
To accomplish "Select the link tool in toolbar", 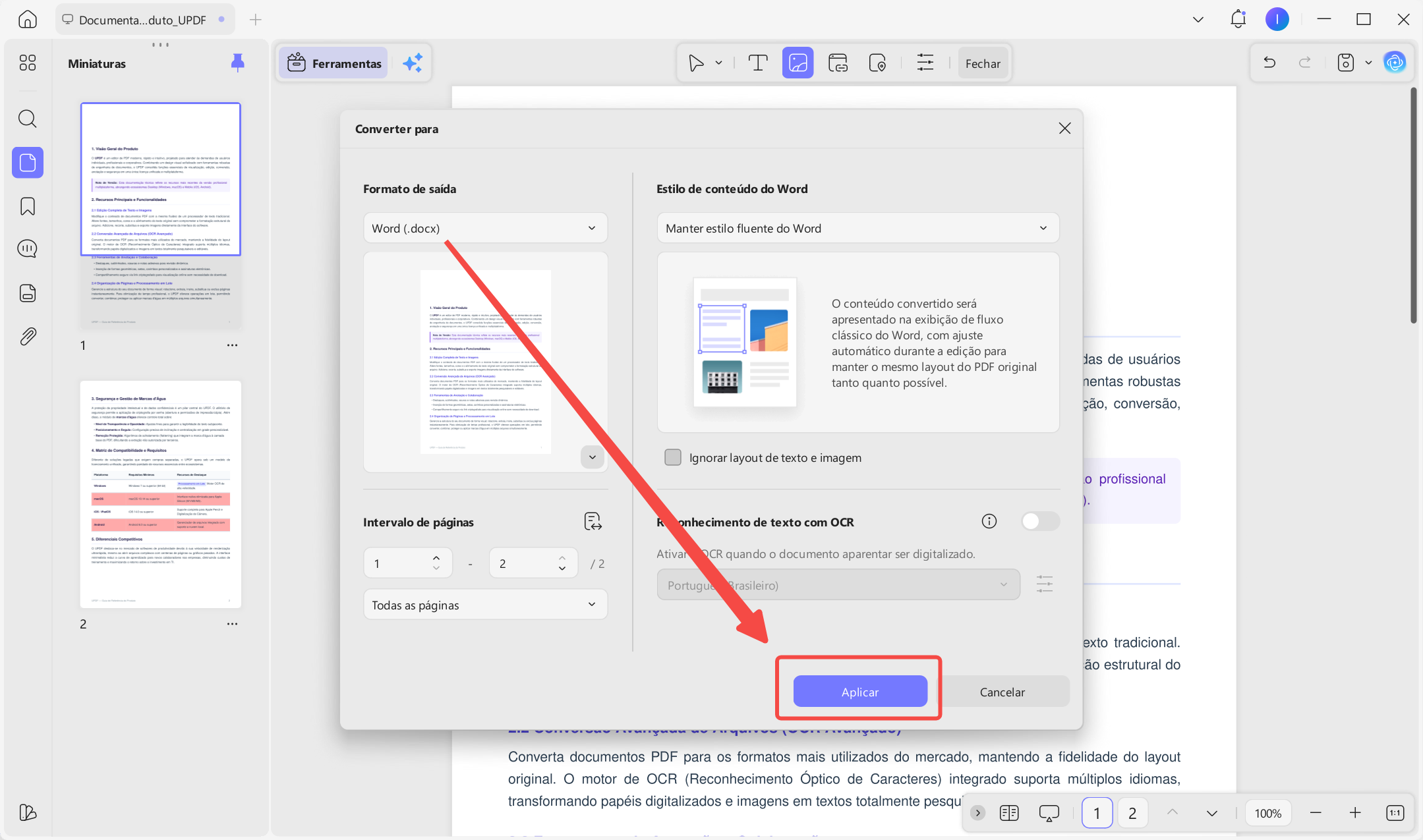I will pos(838,63).
